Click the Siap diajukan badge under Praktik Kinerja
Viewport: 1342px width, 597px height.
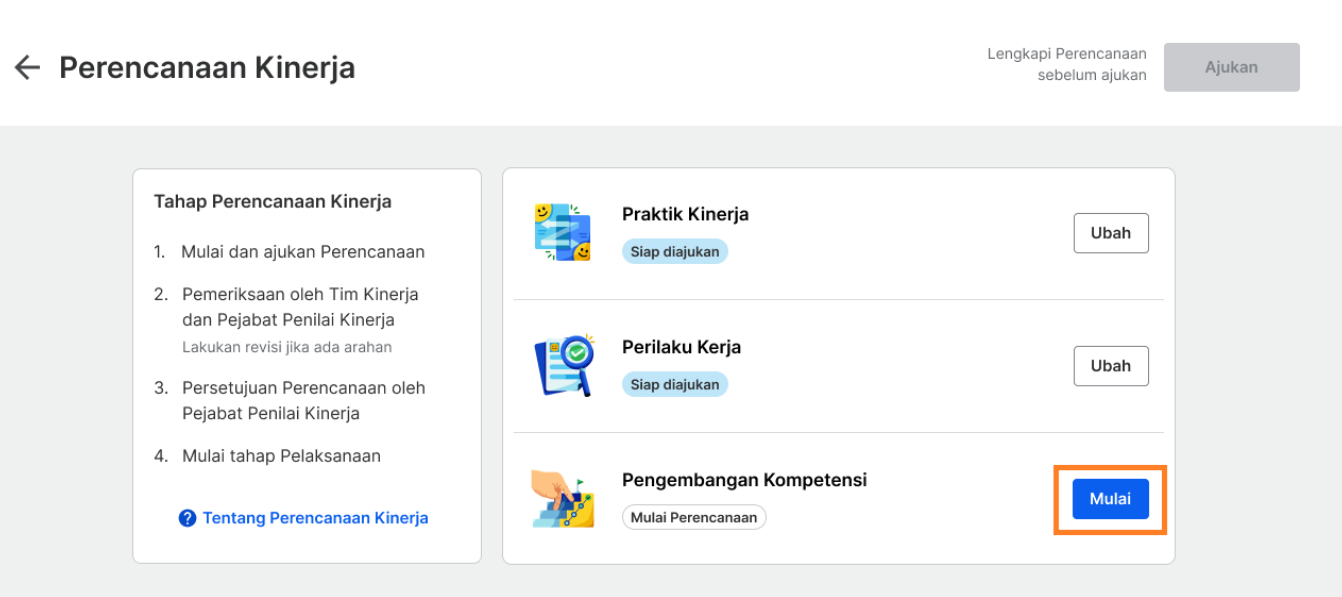point(675,252)
